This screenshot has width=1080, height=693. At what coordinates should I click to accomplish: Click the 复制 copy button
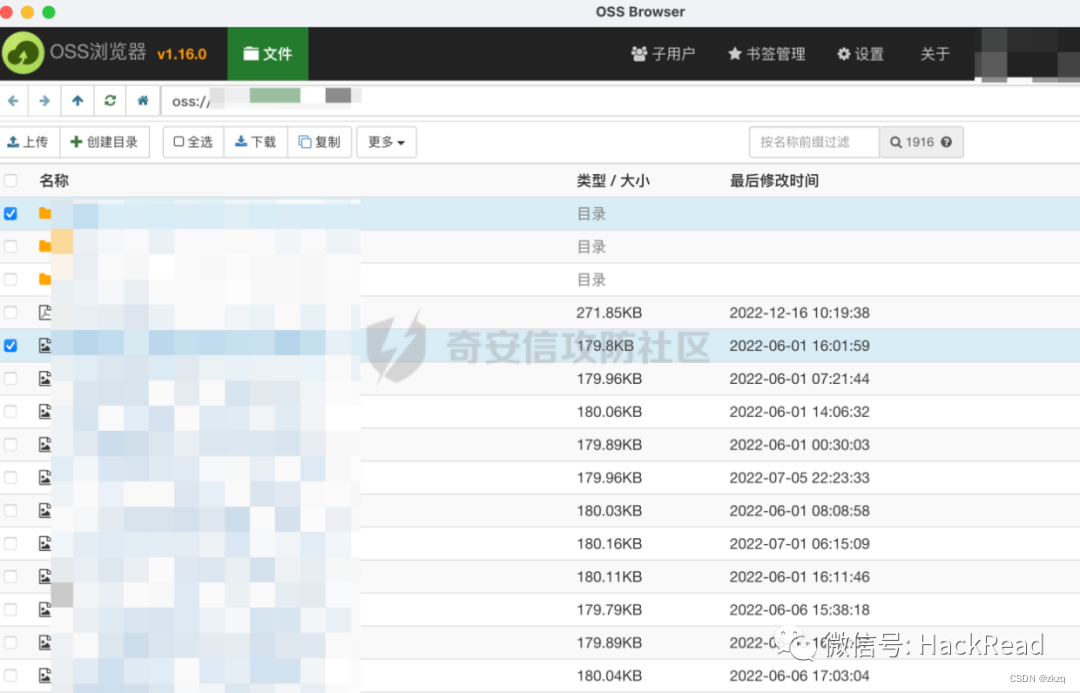320,142
